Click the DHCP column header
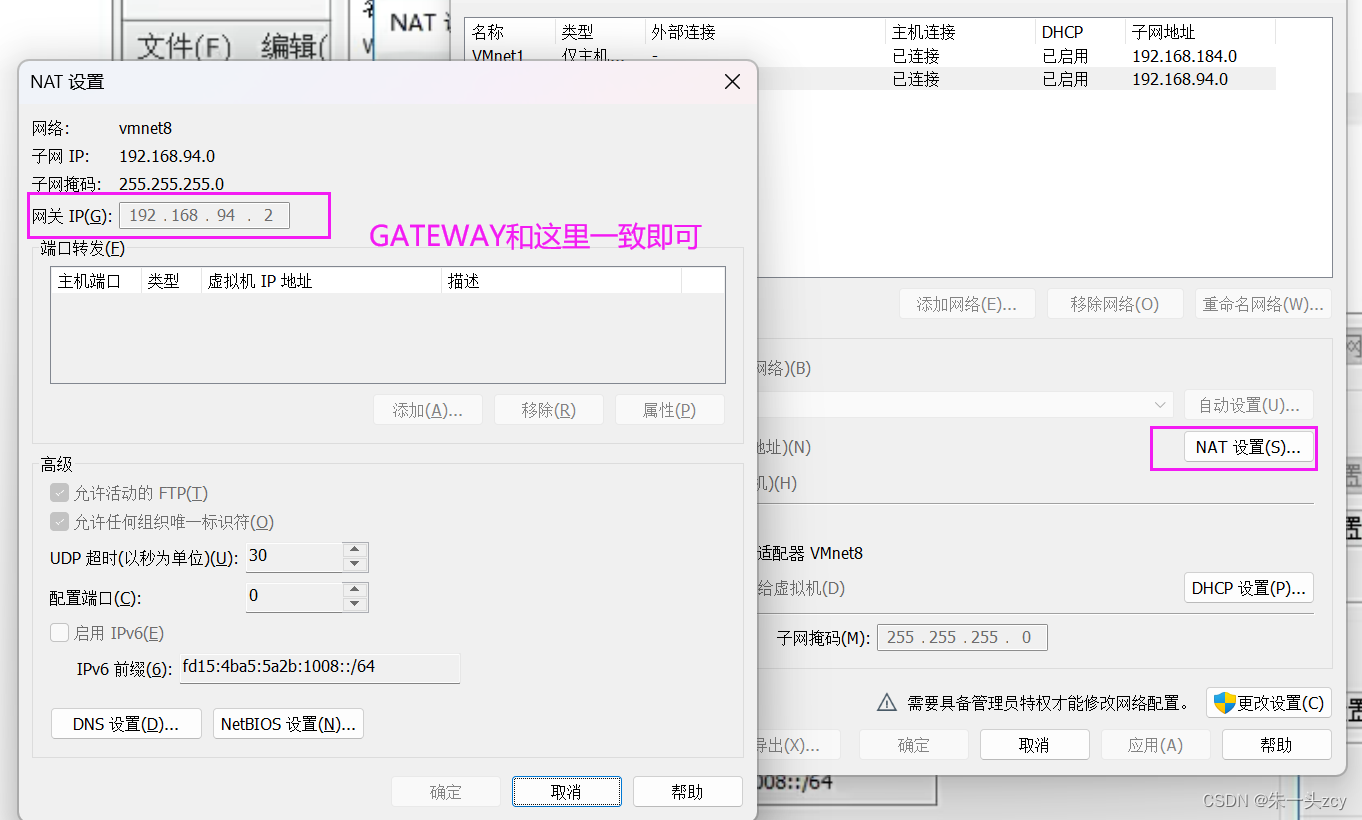Screen dimensions: 1362x820 [x=1080, y=32]
